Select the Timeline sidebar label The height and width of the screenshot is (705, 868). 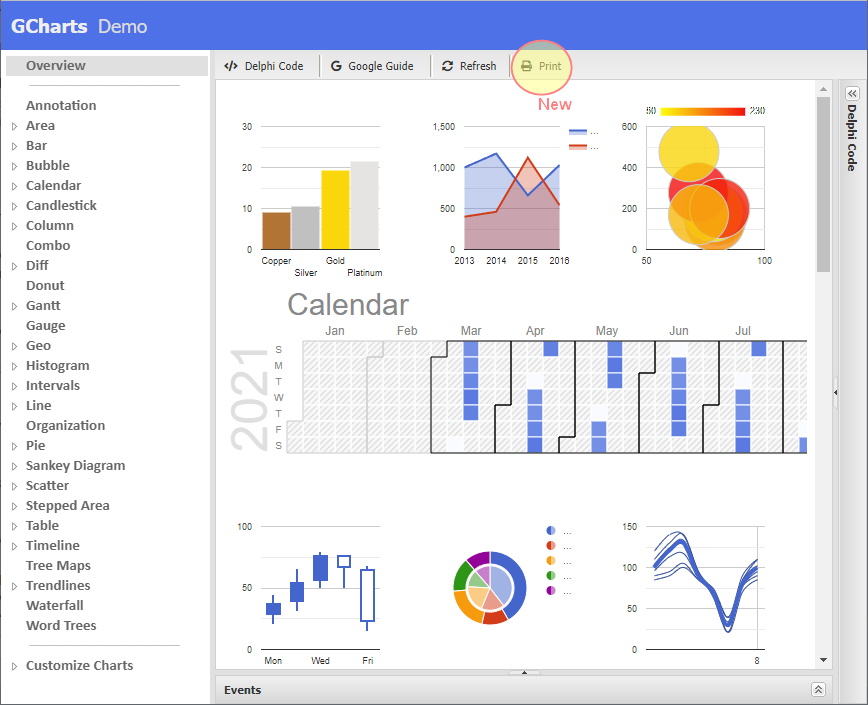[x=53, y=546]
